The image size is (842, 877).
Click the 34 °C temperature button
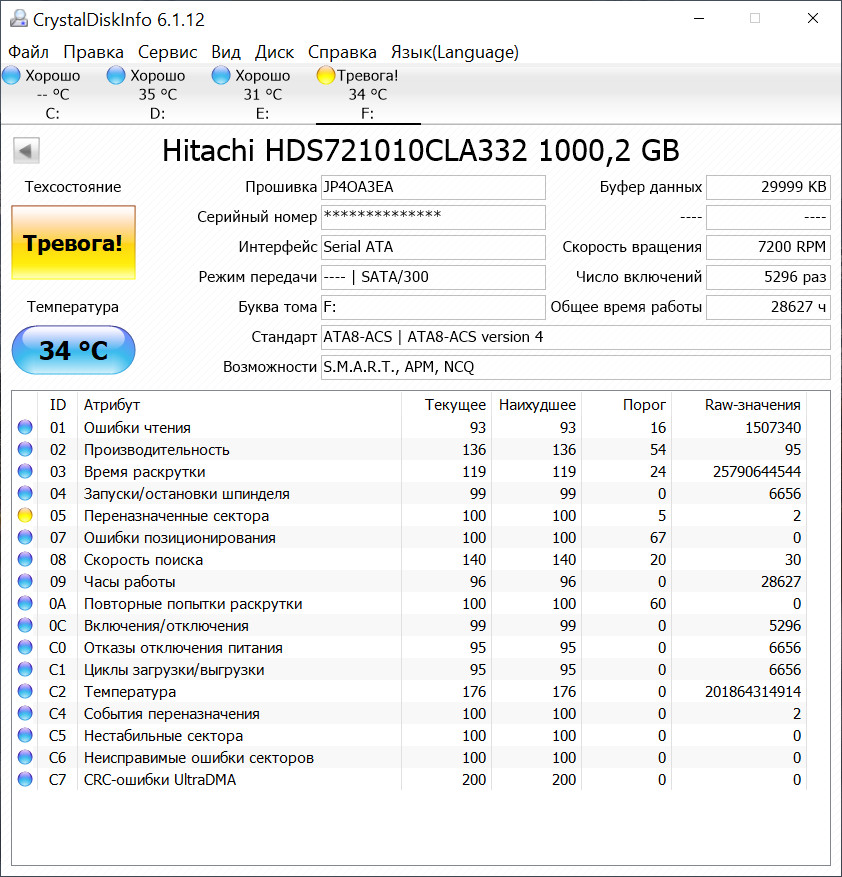click(x=73, y=350)
